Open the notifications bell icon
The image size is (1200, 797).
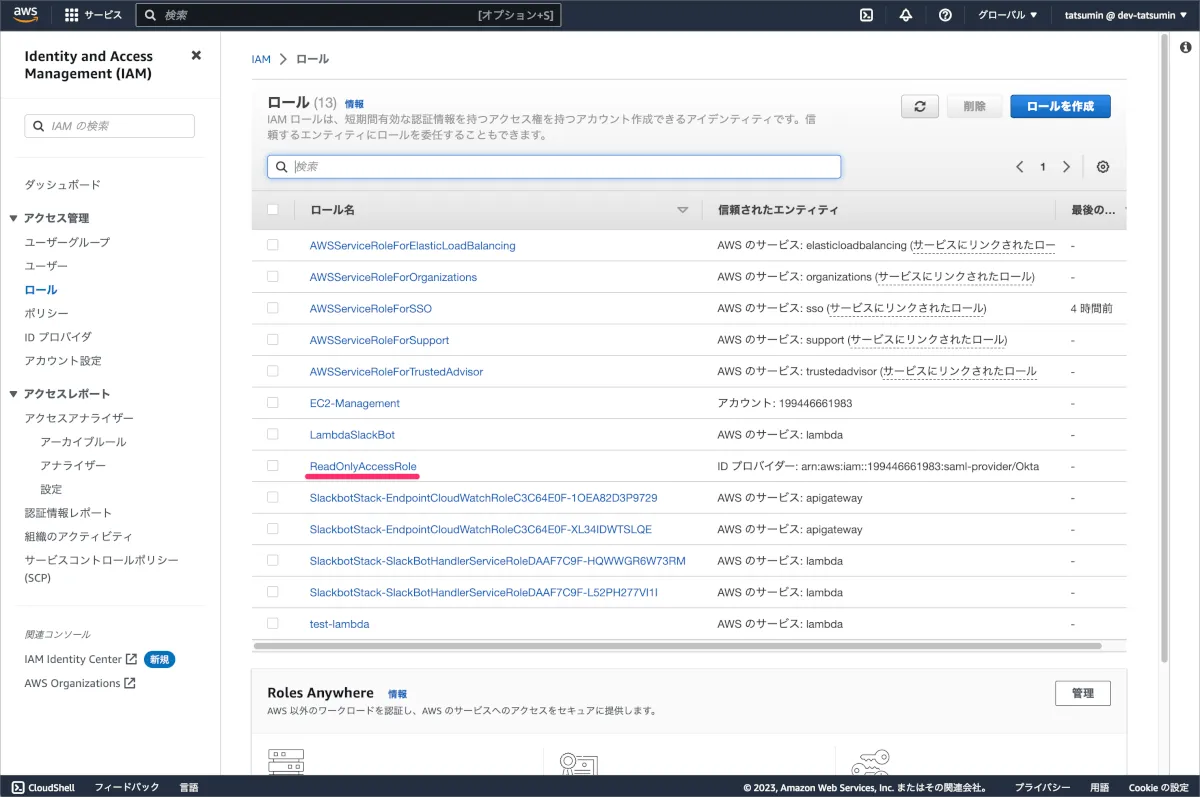[x=906, y=15]
